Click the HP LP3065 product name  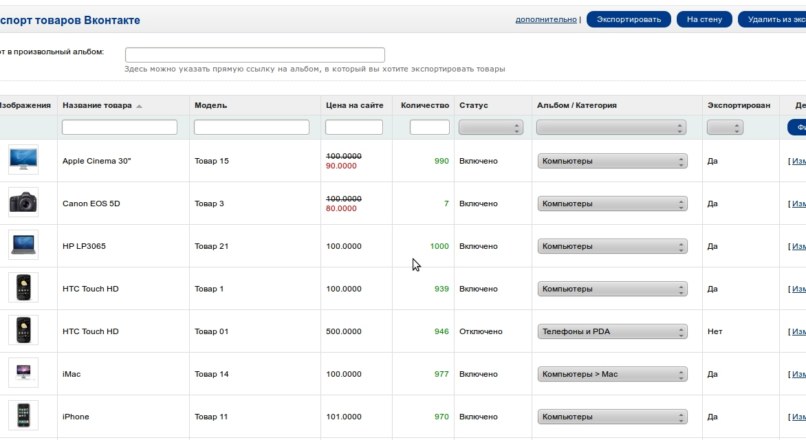click(84, 246)
